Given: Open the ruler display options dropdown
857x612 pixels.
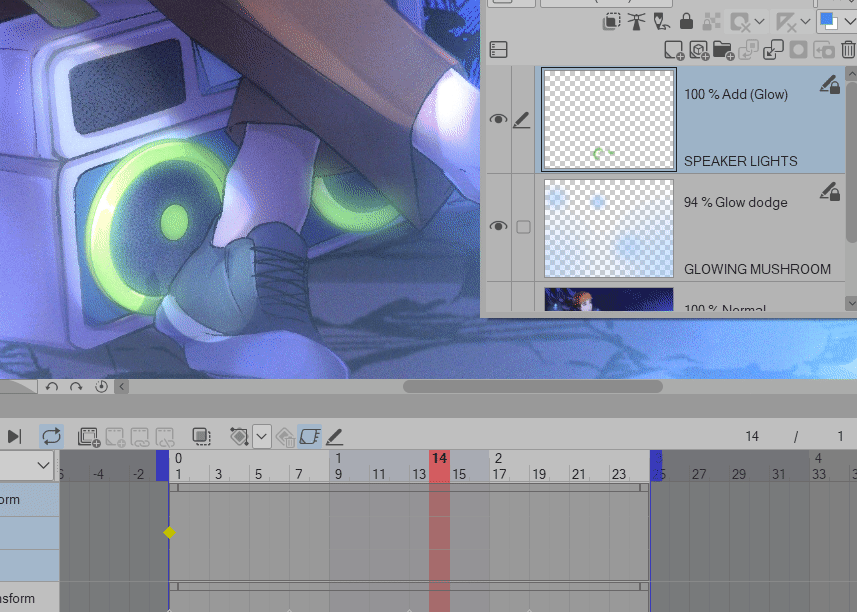Looking at the screenshot, I should 805,22.
